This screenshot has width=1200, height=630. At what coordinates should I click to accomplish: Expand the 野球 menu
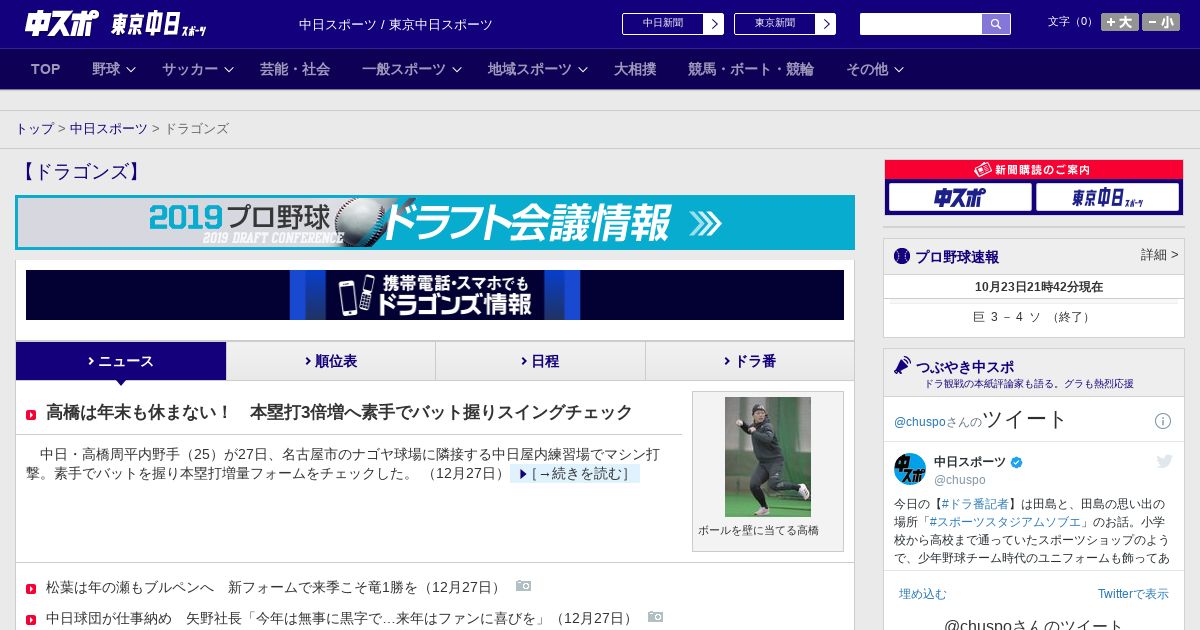114,69
